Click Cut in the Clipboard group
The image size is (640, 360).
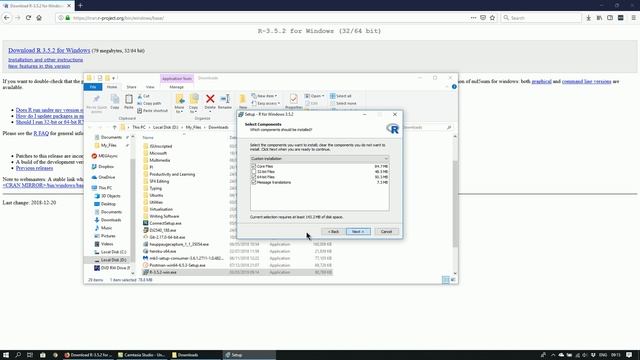(143, 96)
